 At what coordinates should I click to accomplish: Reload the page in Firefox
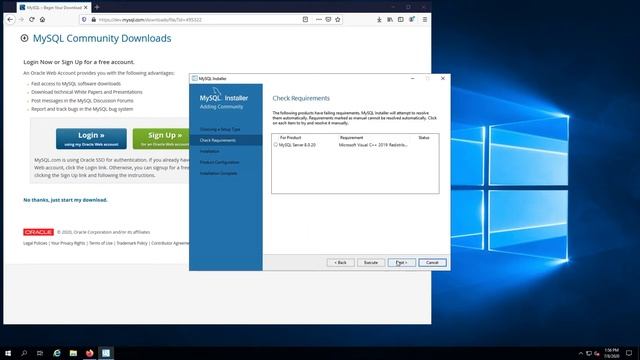pos(32,19)
